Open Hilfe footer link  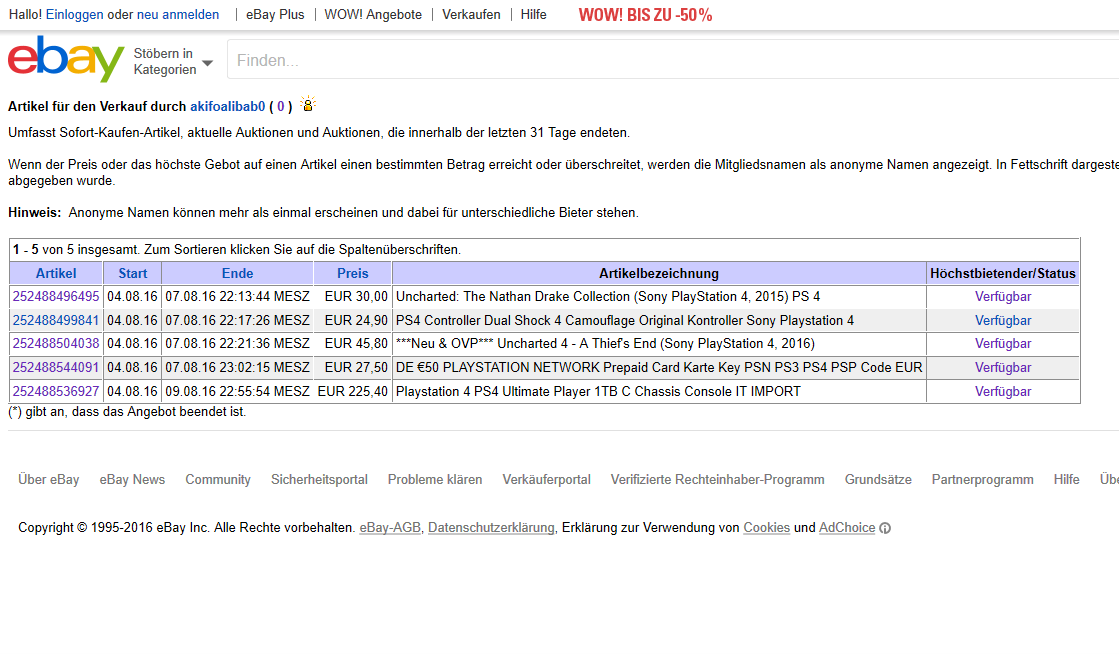click(1066, 480)
